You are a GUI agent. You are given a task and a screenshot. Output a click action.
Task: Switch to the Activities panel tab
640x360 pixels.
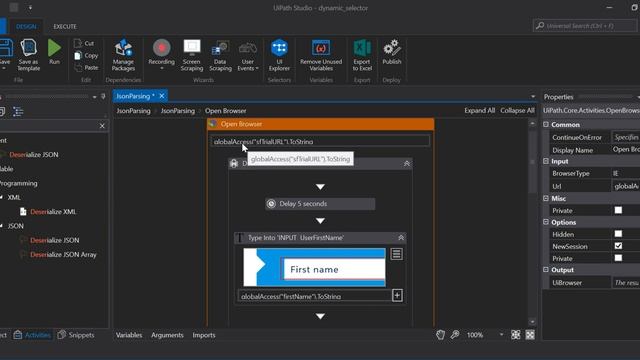coord(32,335)
